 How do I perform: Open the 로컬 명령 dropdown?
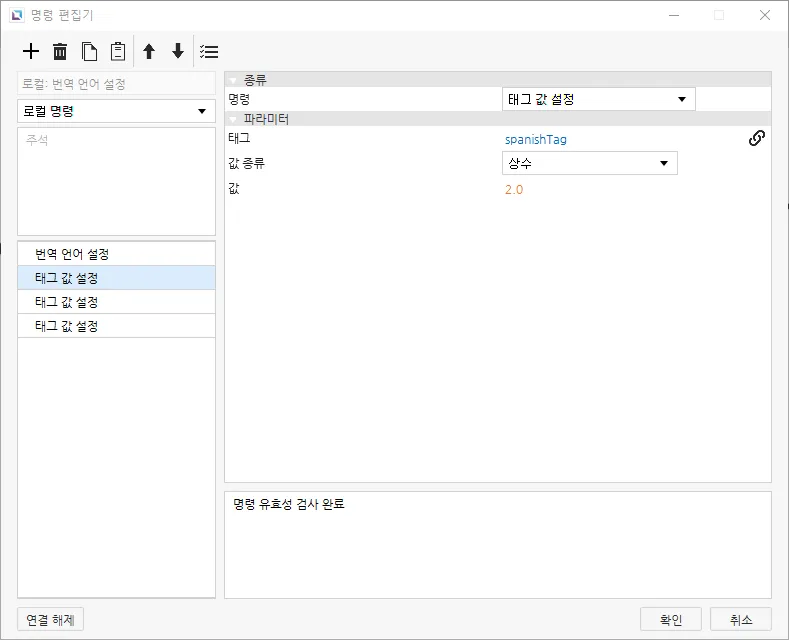pos(116,111)
